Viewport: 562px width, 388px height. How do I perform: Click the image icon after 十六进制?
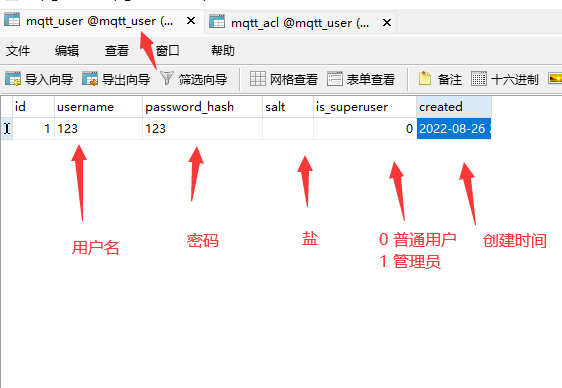[555, 78]
